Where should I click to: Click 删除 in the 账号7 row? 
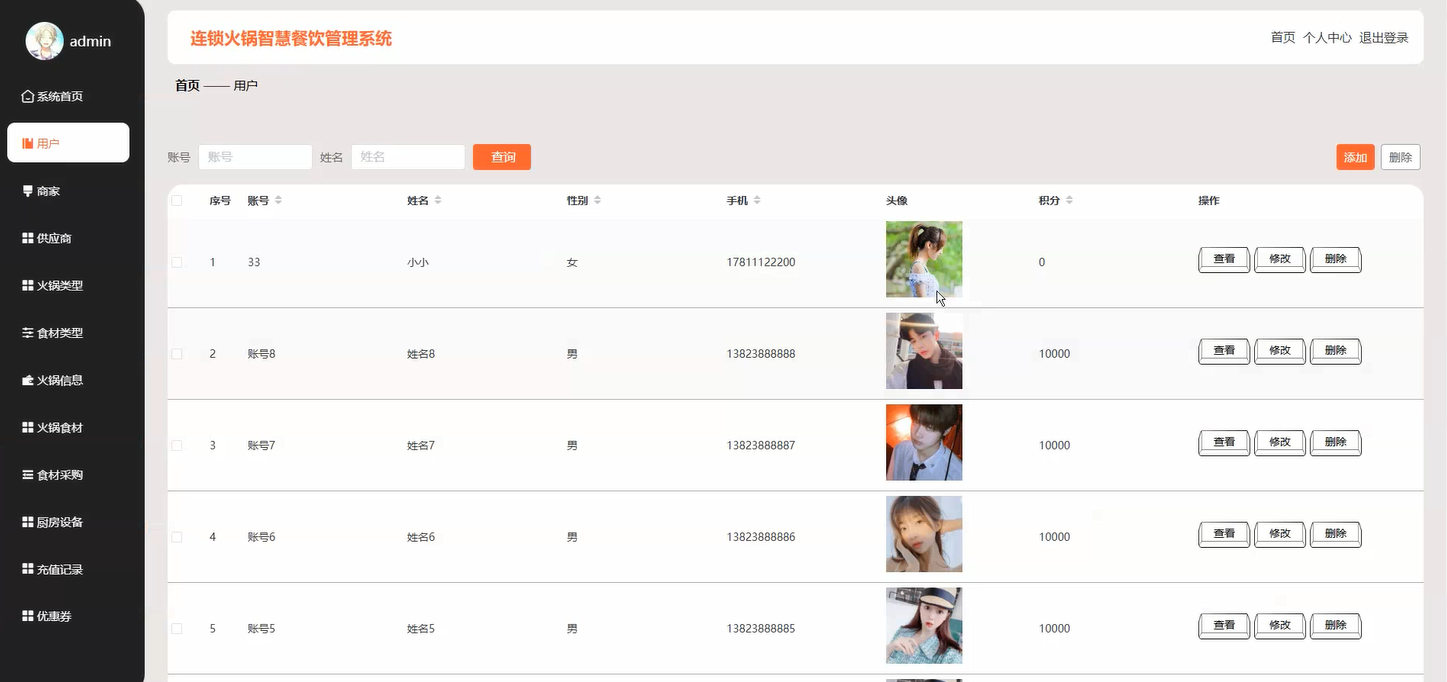(1336, 443)
